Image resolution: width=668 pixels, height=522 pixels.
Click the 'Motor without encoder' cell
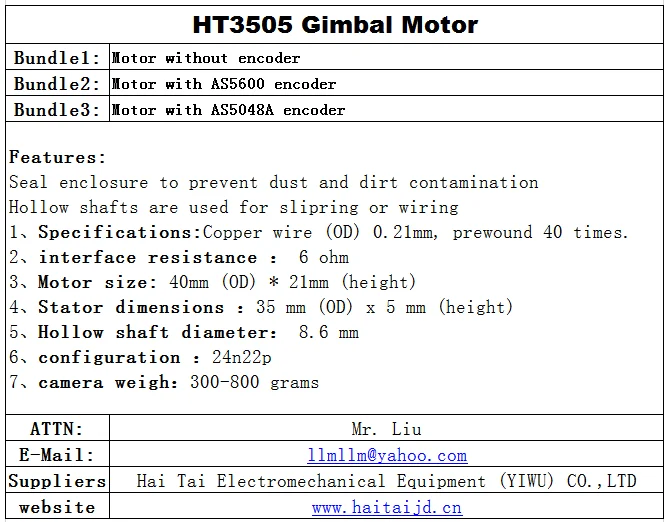click(386, 57)
